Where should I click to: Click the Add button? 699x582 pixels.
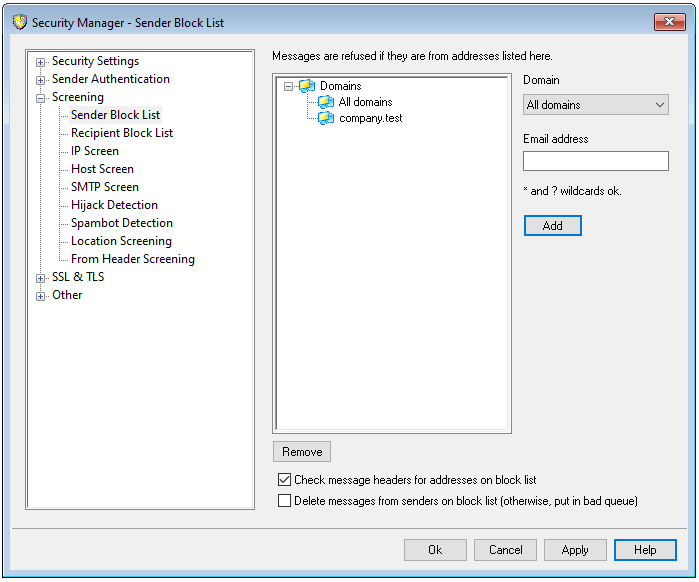[552, 226]
